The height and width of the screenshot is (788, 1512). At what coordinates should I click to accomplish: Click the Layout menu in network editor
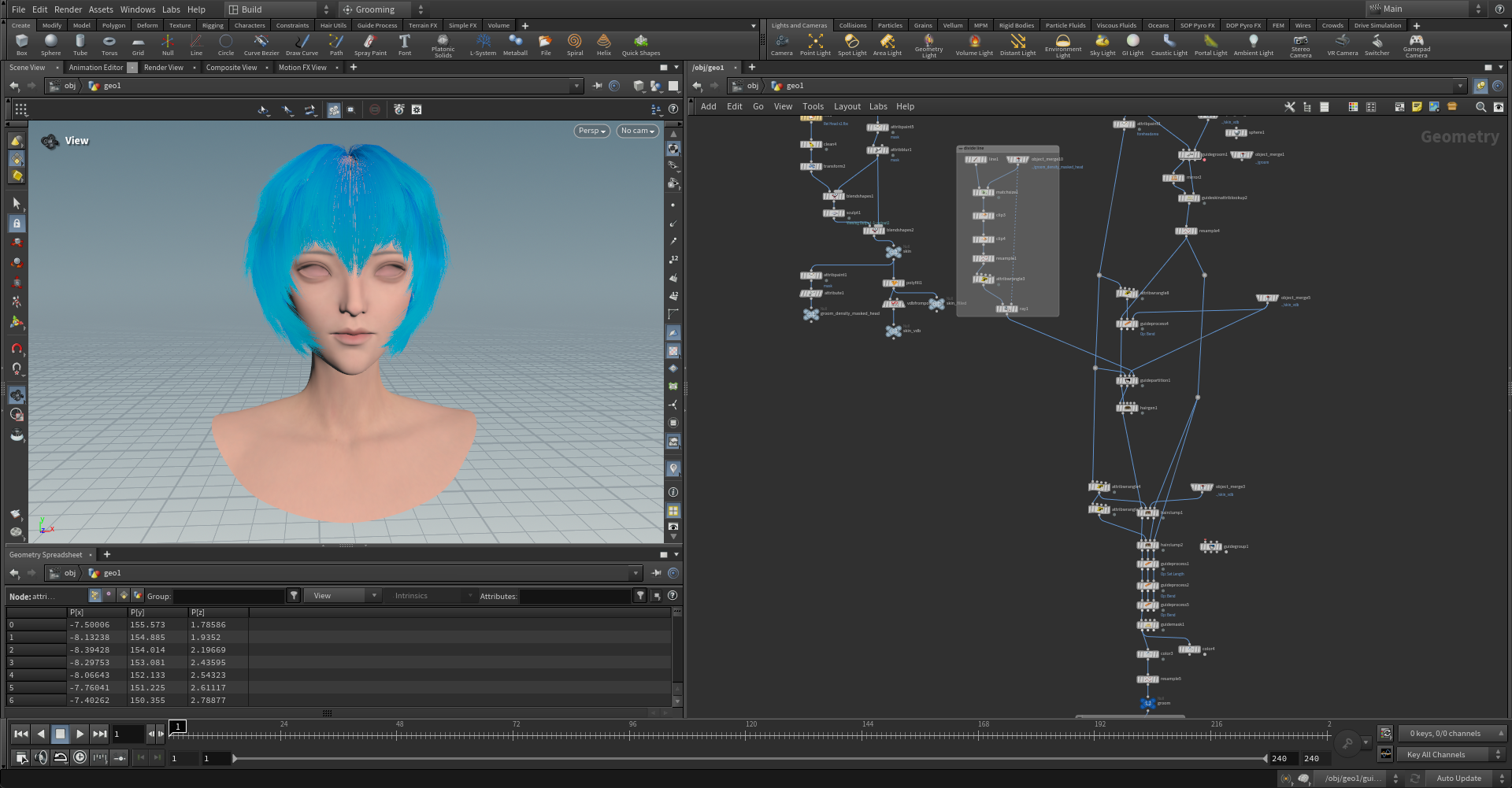coord(847,106)
